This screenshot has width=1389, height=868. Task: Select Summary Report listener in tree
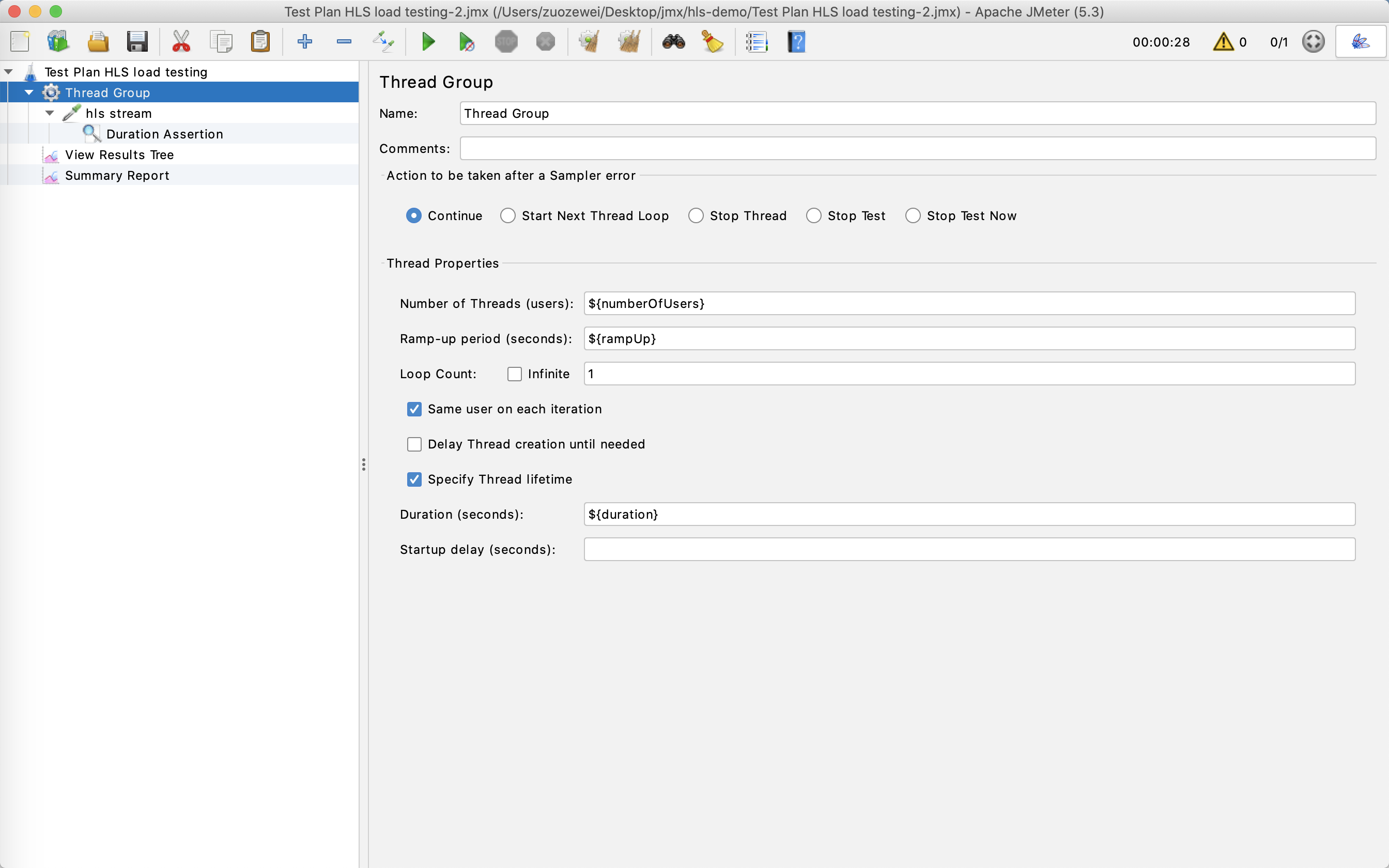116,176
